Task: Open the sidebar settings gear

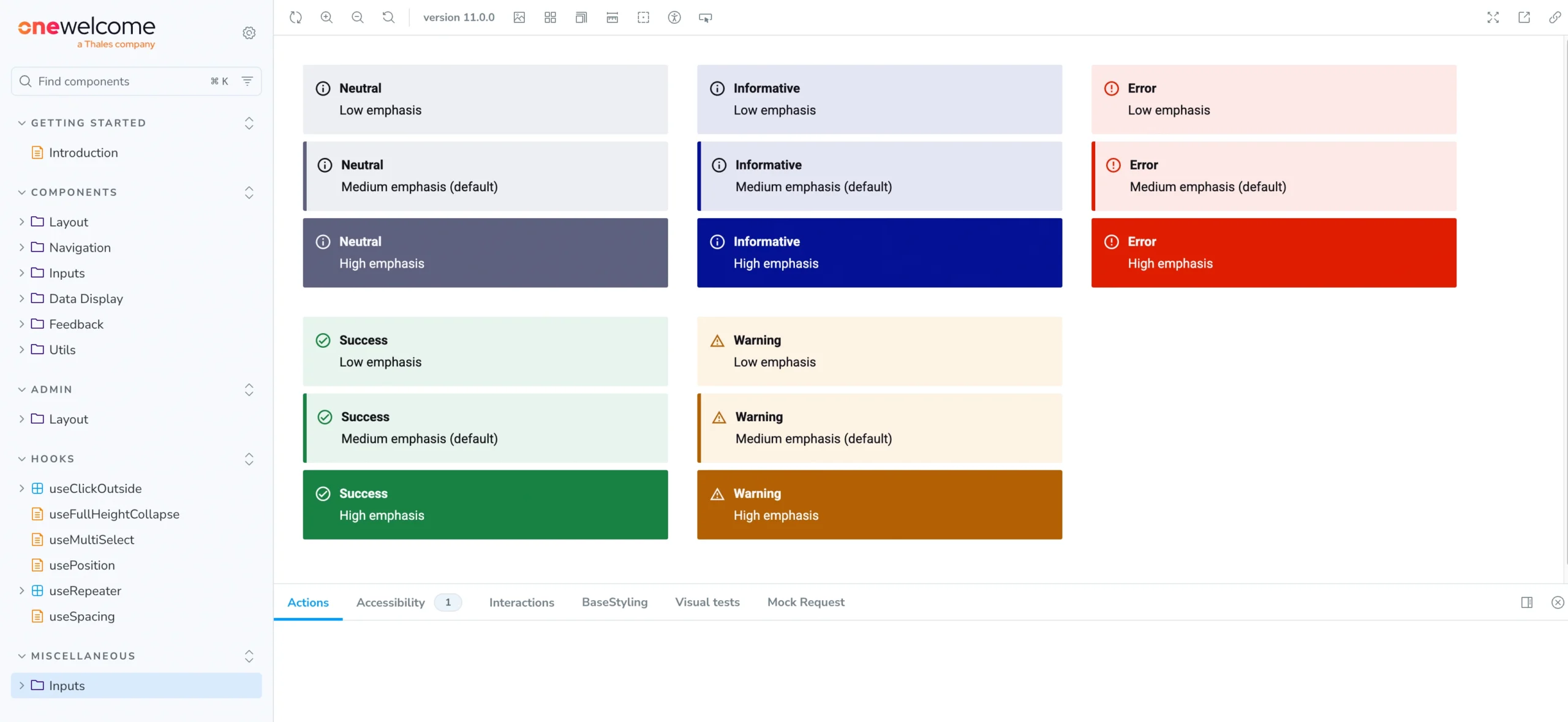Action: click(249, 32)
